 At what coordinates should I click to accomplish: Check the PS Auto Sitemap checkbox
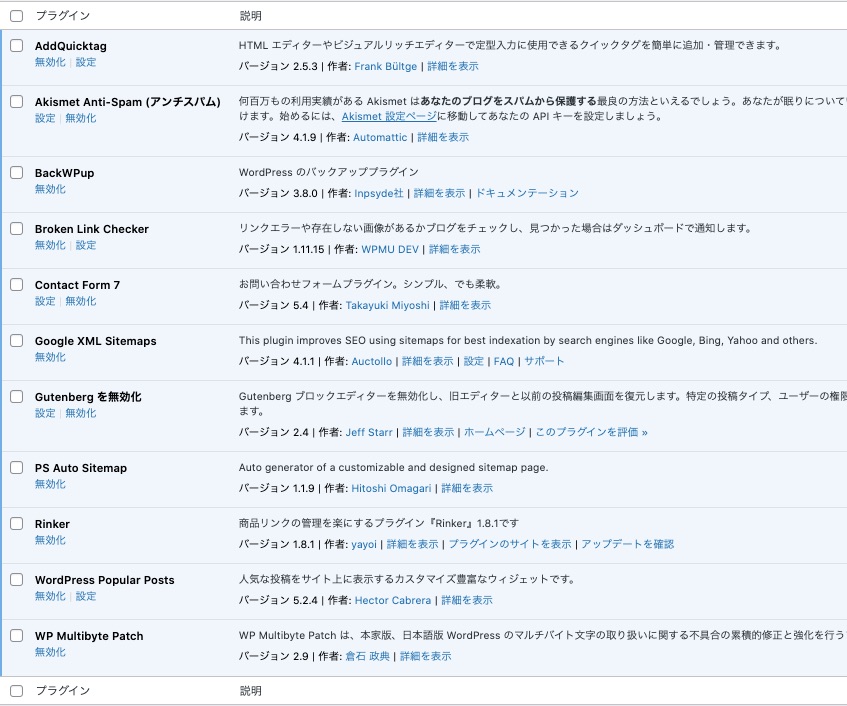coord(17,467)
